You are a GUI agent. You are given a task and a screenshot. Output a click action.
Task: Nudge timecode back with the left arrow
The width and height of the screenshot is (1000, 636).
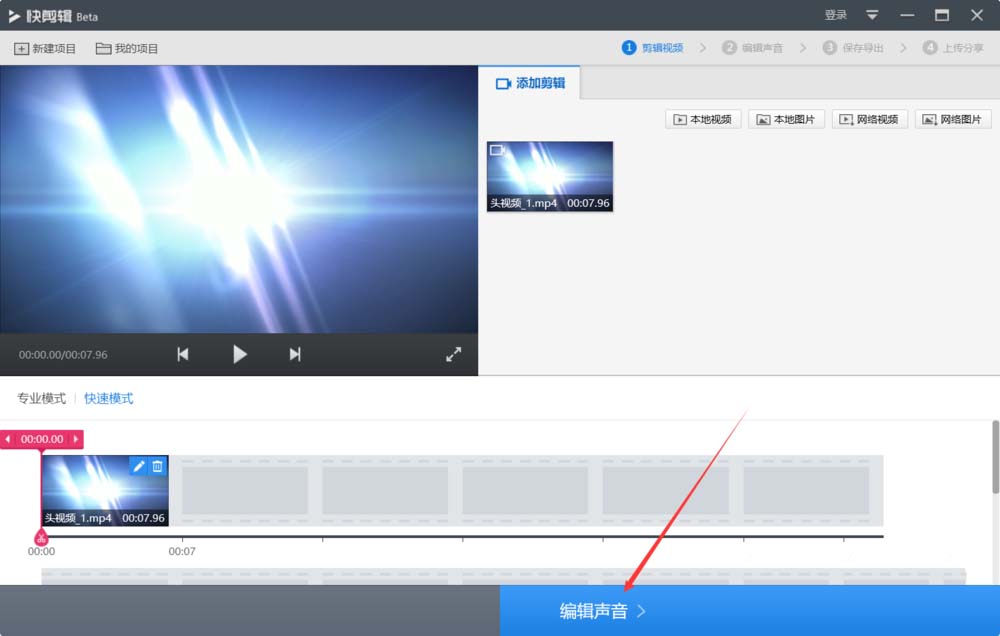click(x=8, y=439)
